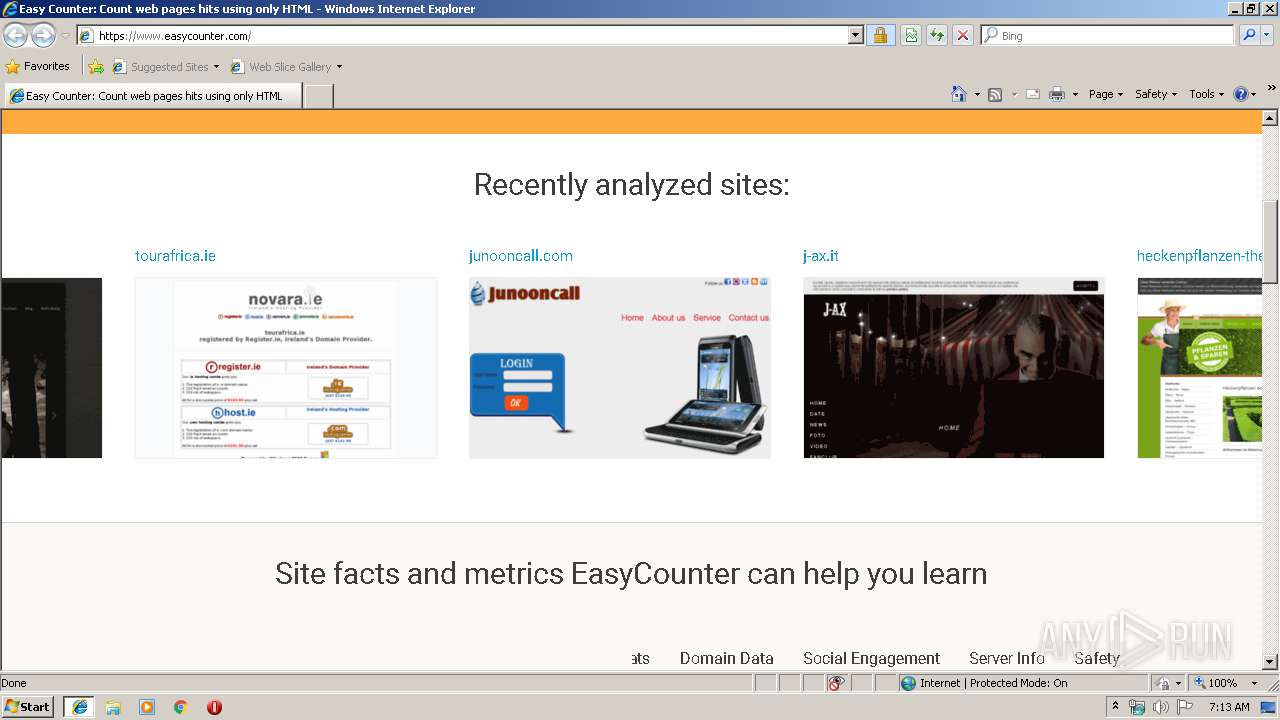Click the privacy report blocked-eye icon
The width and height of the screenshot is (1280, 720).
pos(837,683)
